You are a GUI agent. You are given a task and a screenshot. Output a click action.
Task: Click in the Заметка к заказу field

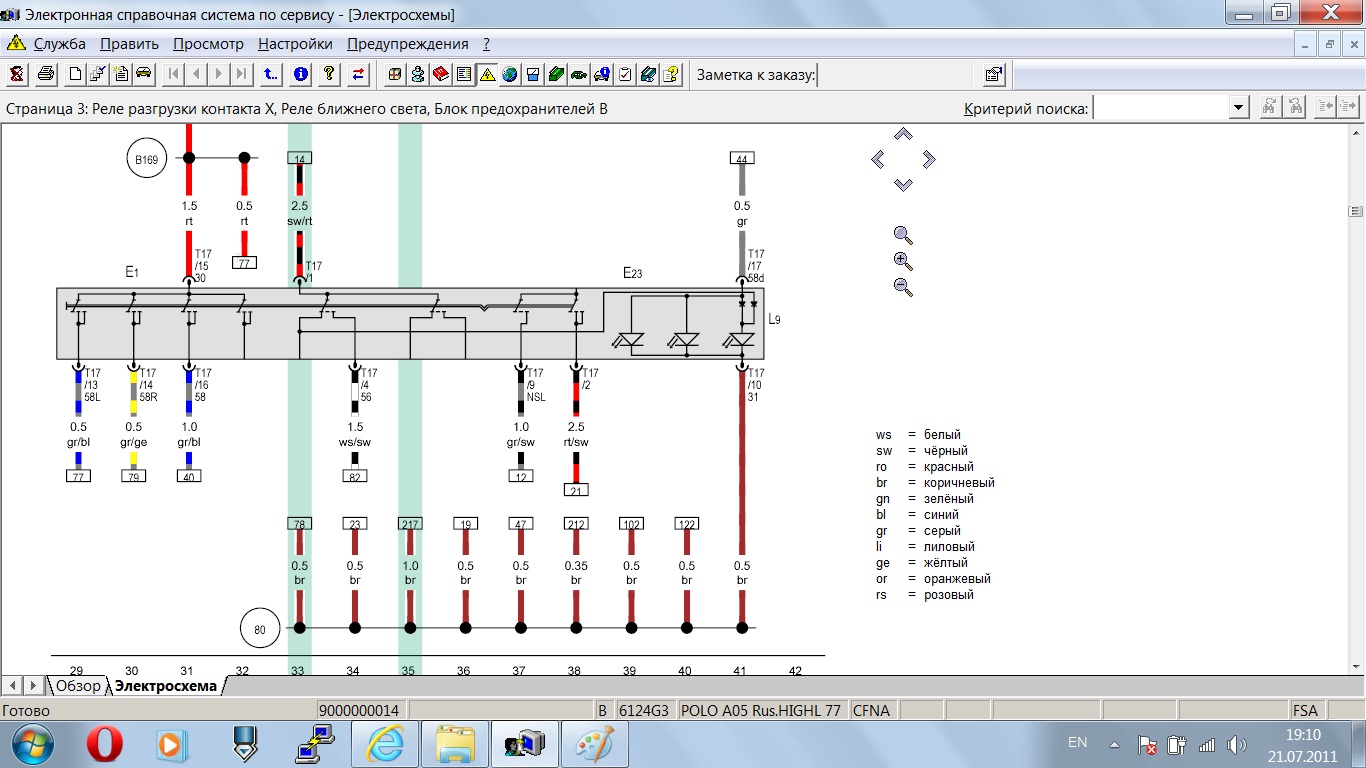tap(895, 74)
